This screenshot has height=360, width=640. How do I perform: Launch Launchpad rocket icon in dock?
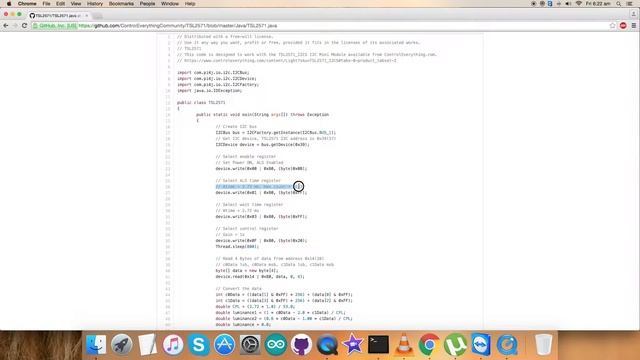(122, 344)
